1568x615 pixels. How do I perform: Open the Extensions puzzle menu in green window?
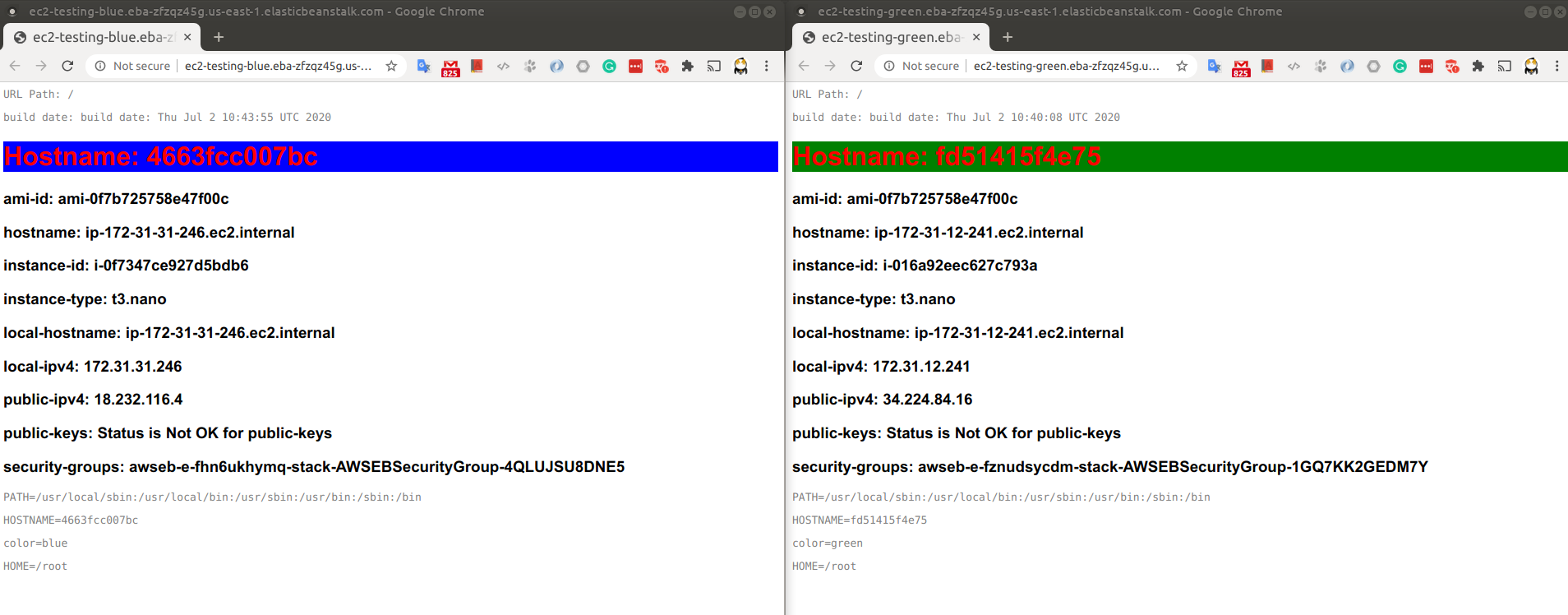coord(1478,66)
